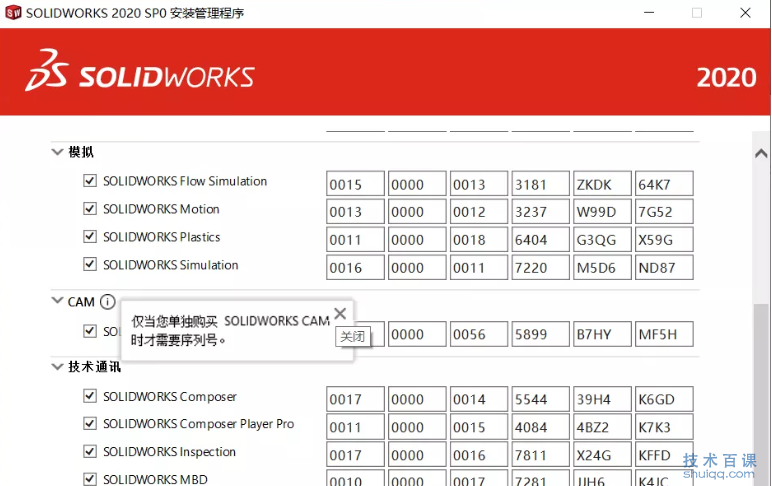Click Composer Player Pro field 4084
This screenshot has width=772, height=486.
tap(541, 426)
